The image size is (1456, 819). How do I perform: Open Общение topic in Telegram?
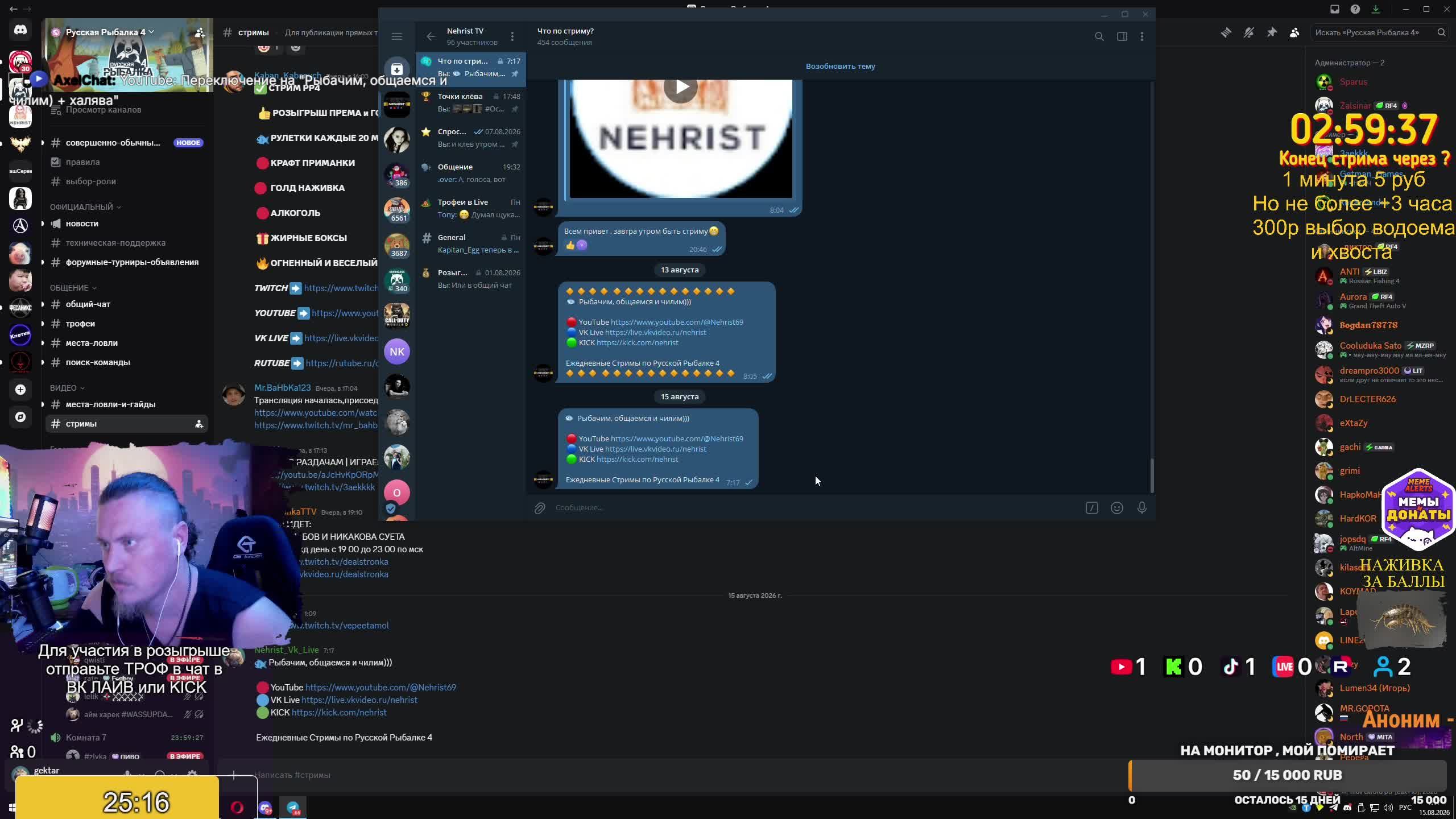(471, 173)
